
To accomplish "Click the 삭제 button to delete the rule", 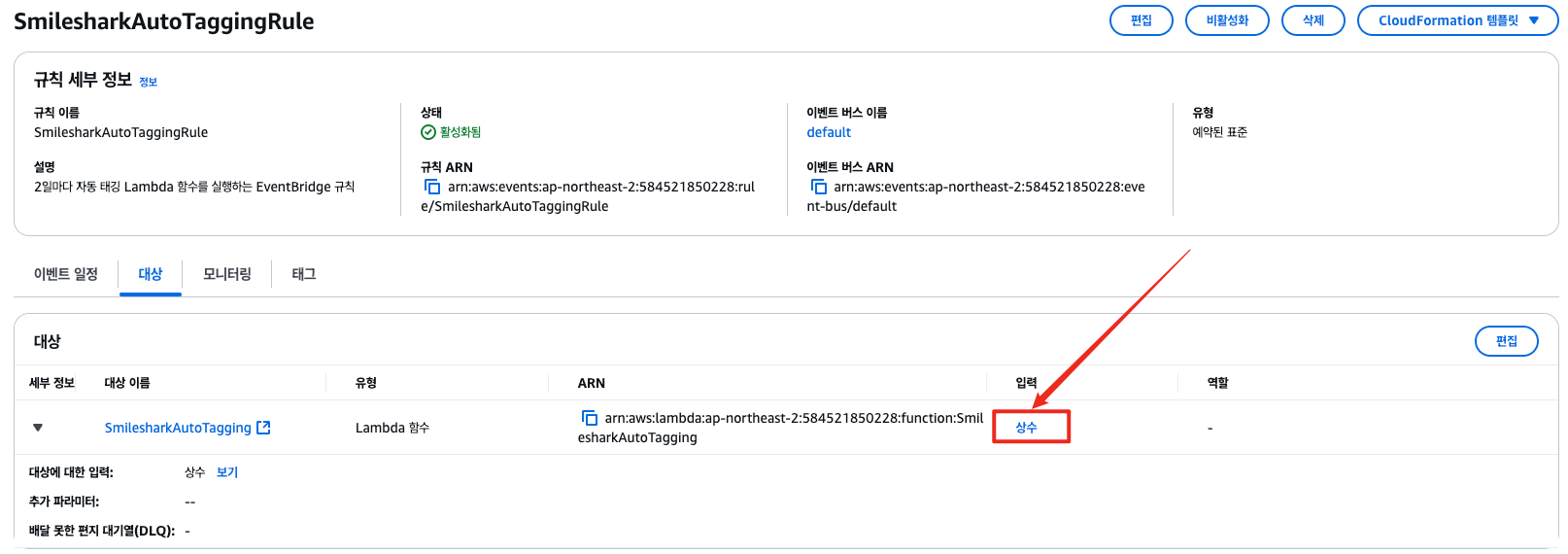I will point(1313,20).
